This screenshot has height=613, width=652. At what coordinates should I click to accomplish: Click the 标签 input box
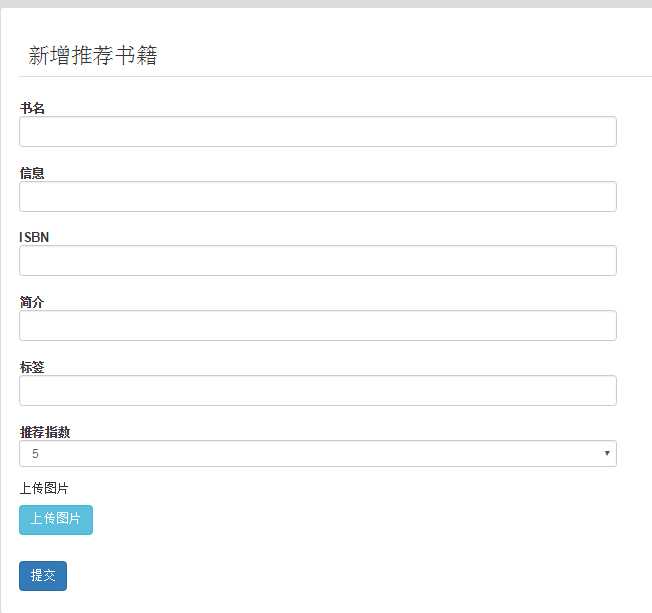pyautogui.click(x=317, y=391)
